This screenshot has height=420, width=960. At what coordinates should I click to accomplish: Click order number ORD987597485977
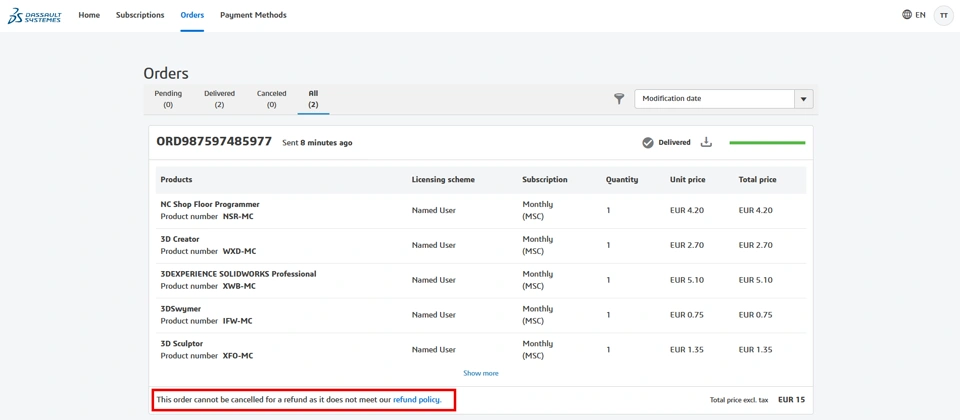point(214,142)
